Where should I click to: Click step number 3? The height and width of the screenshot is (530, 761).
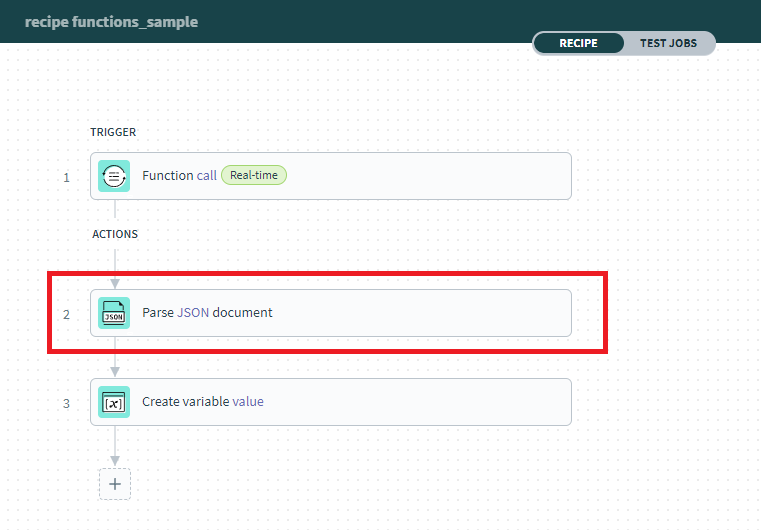point(66,403)
